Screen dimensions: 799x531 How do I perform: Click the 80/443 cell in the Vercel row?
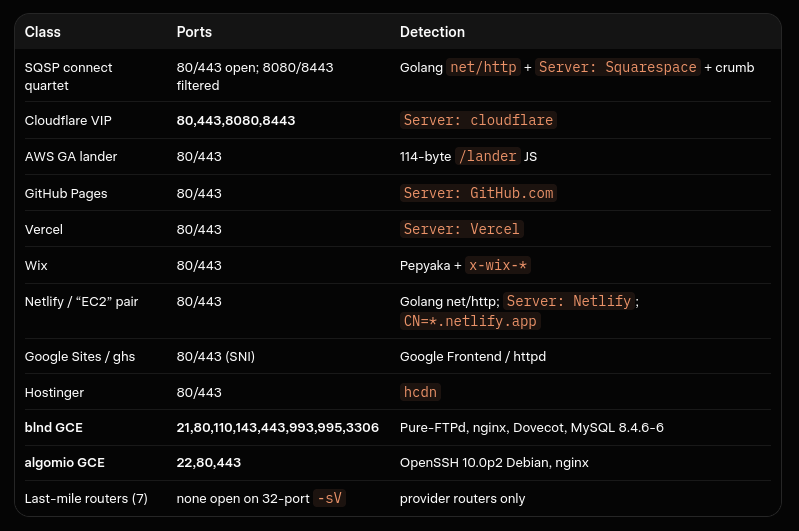pos(199,229)
